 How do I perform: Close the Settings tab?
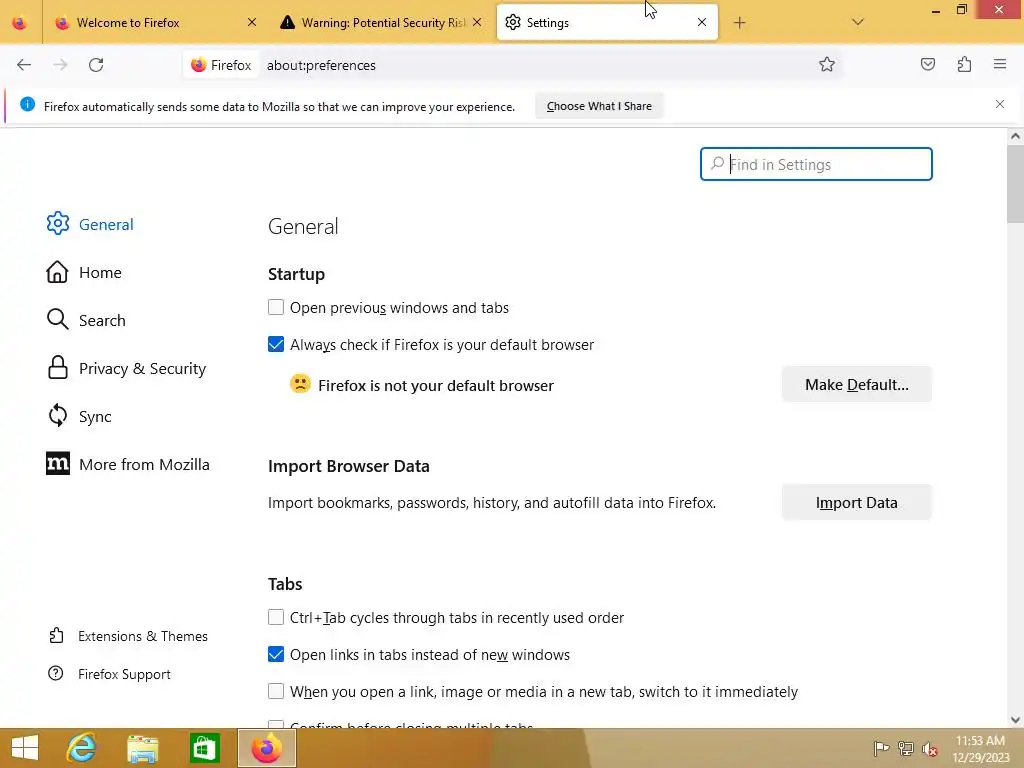(x=701, y=22)
